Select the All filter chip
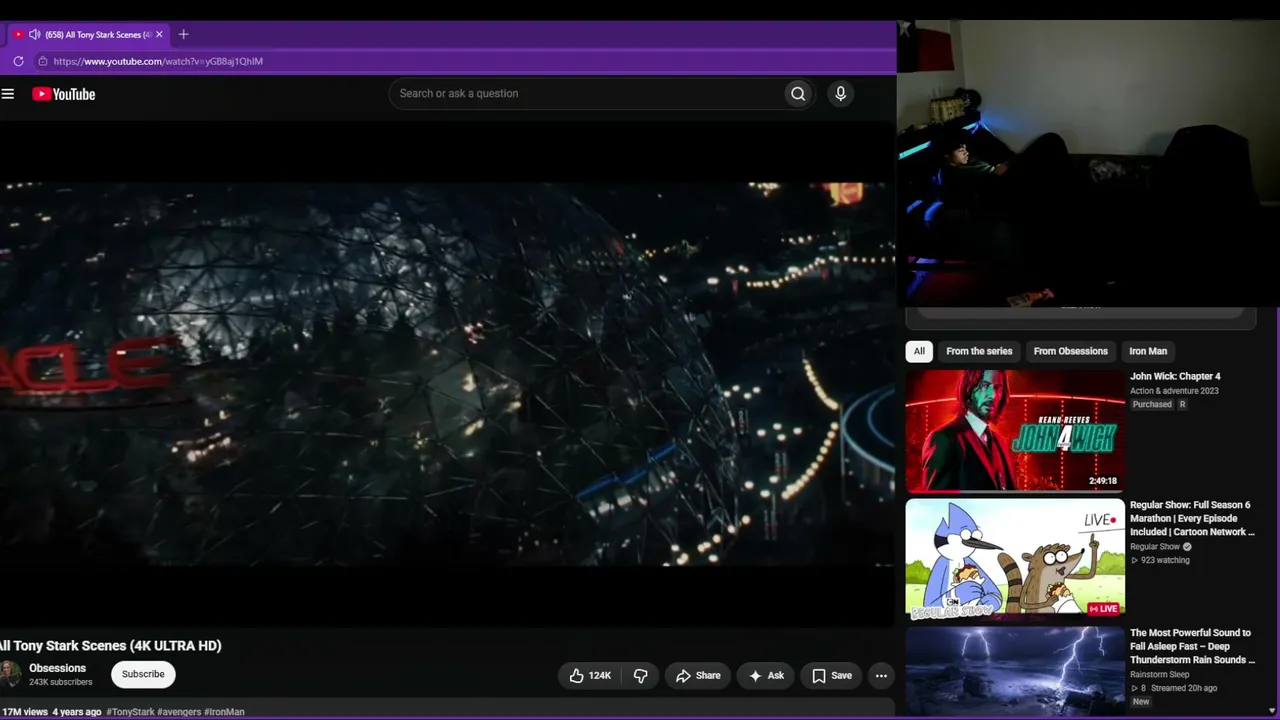The width and height of the screenshot is (1280, 720). click(x=919, y=351)
